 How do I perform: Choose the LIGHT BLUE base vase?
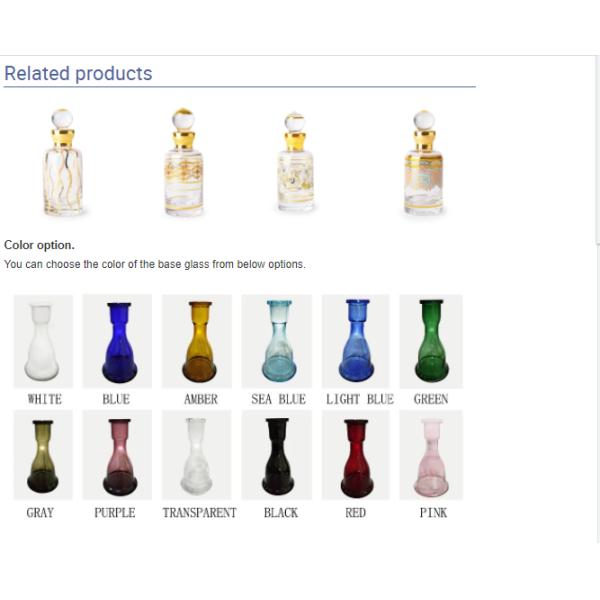356,341
